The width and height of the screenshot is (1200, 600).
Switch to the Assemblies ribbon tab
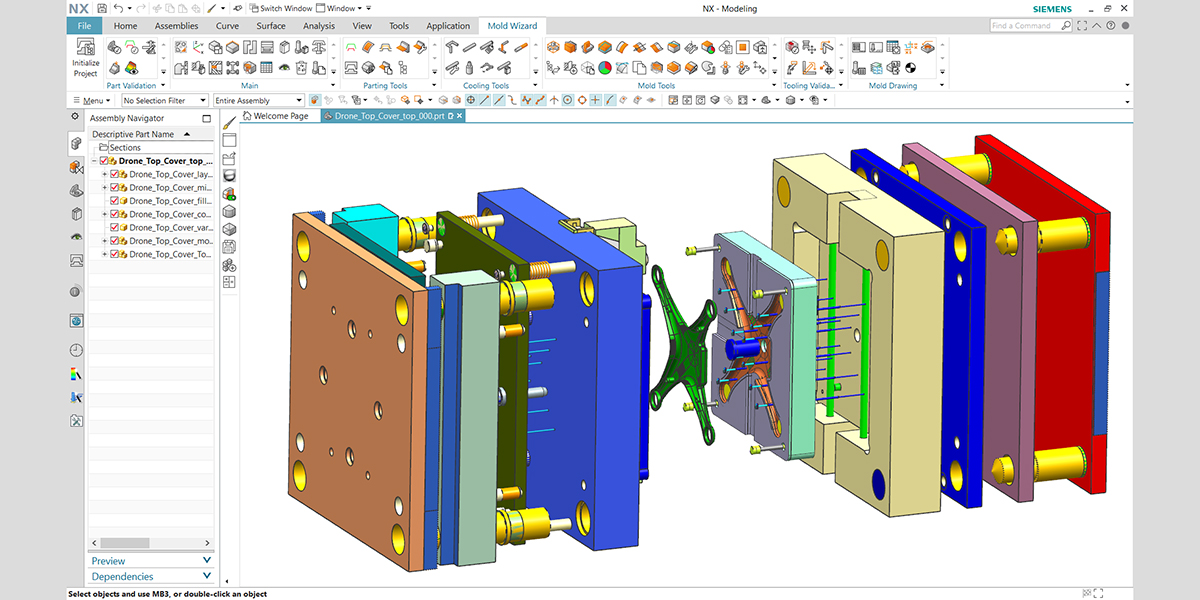pos(176,26)
